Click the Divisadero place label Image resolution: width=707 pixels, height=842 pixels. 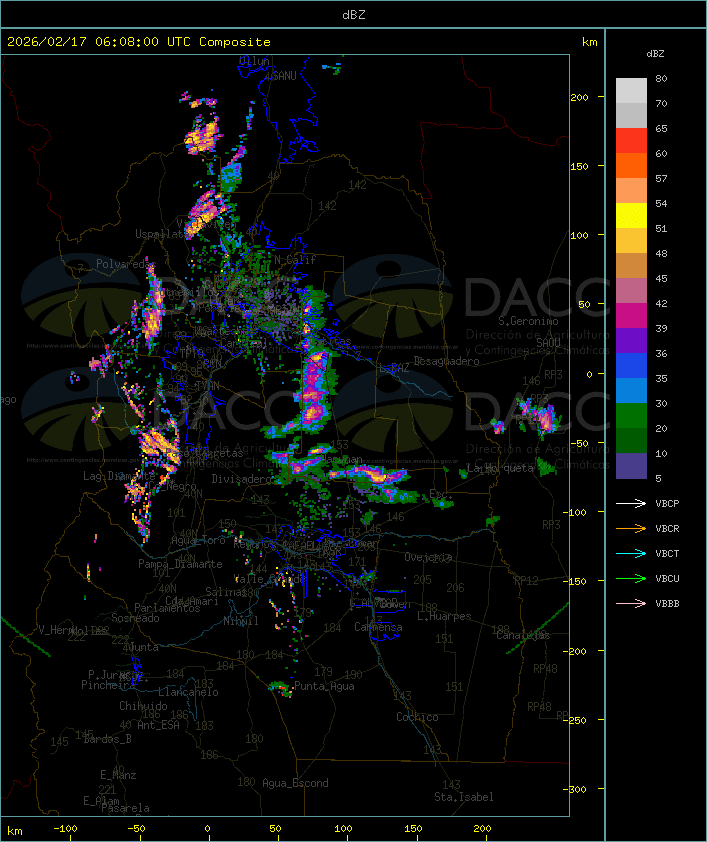(x=241, y=478)
